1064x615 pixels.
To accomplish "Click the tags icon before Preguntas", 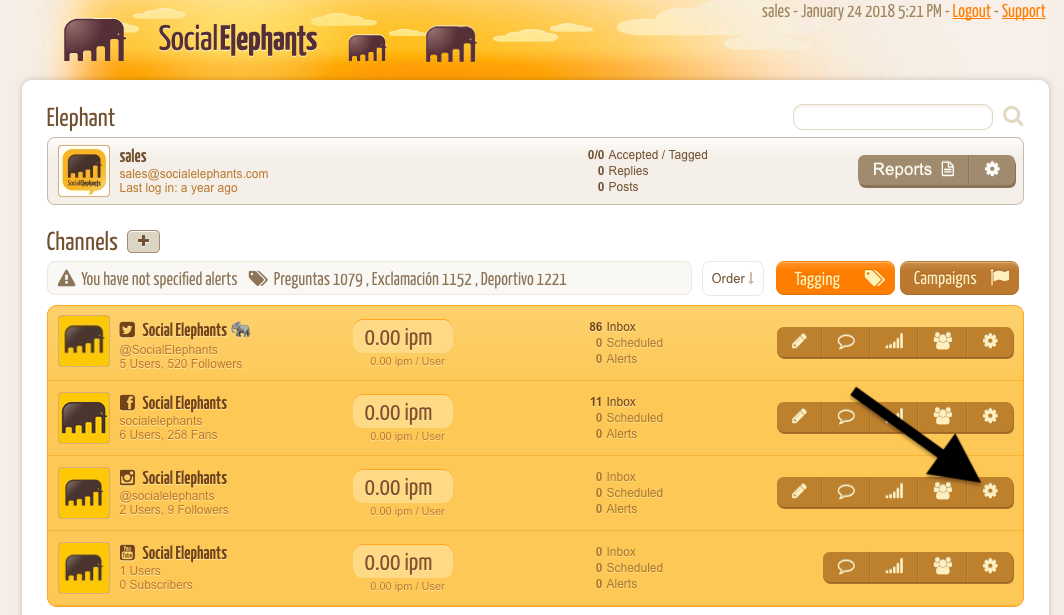I will tap(258, 278).
